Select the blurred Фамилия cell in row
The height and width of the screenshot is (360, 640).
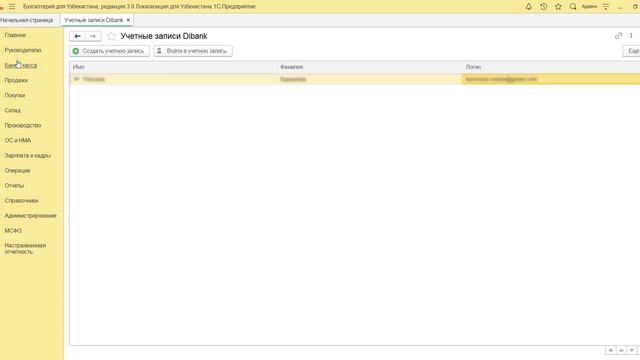[x=369, y=79]
